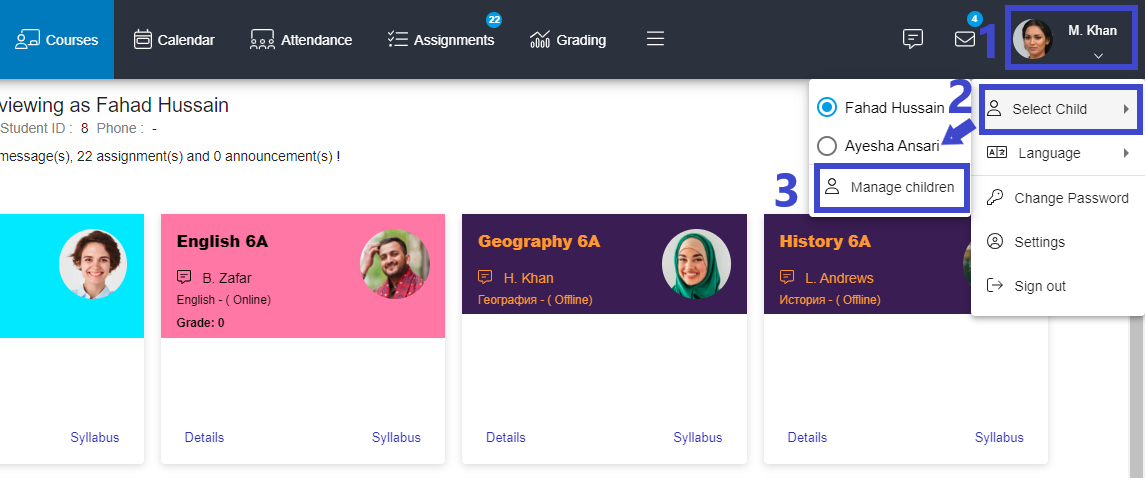Click teacher name H. Khan
1145x478 pixels.
click(529, 278)
